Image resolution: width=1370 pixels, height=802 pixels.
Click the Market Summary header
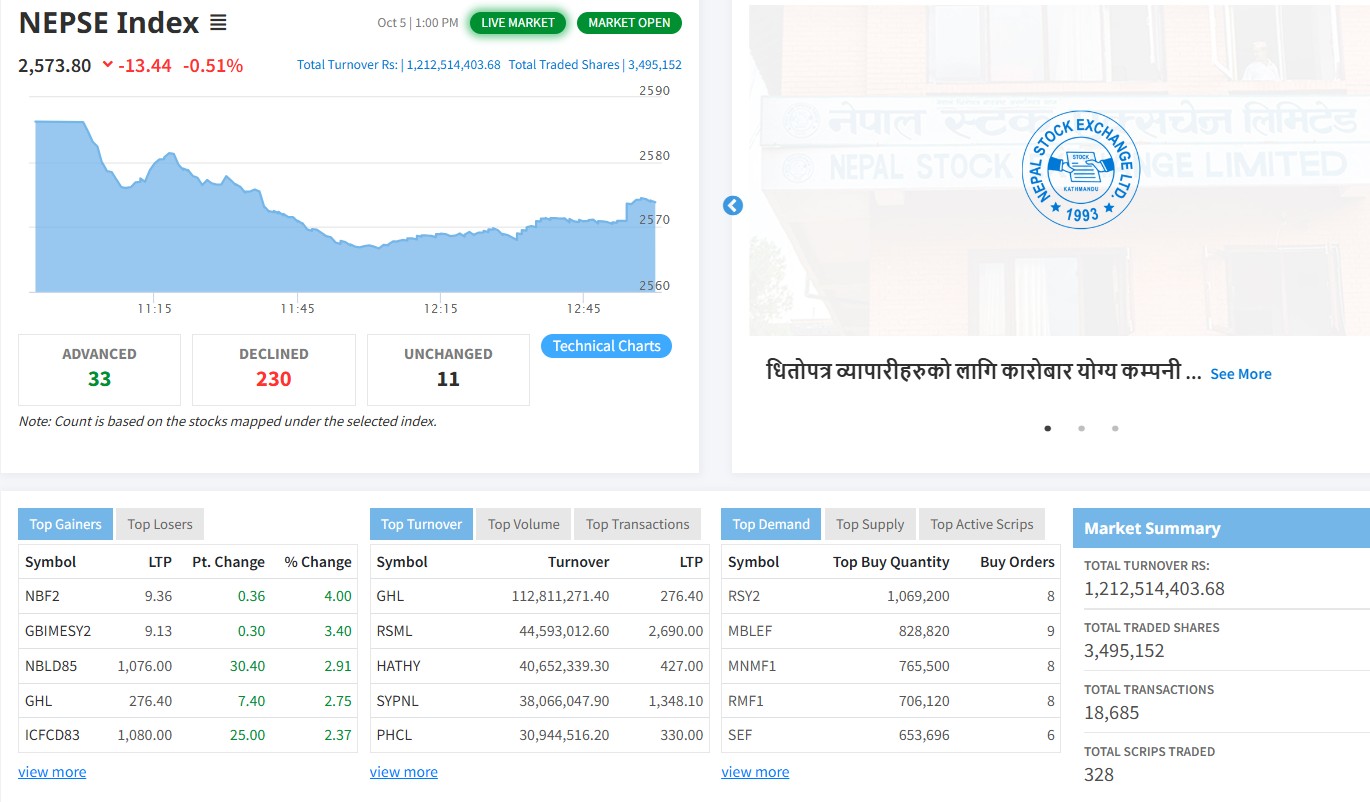pyautogui.click(x=1221, y=528)
